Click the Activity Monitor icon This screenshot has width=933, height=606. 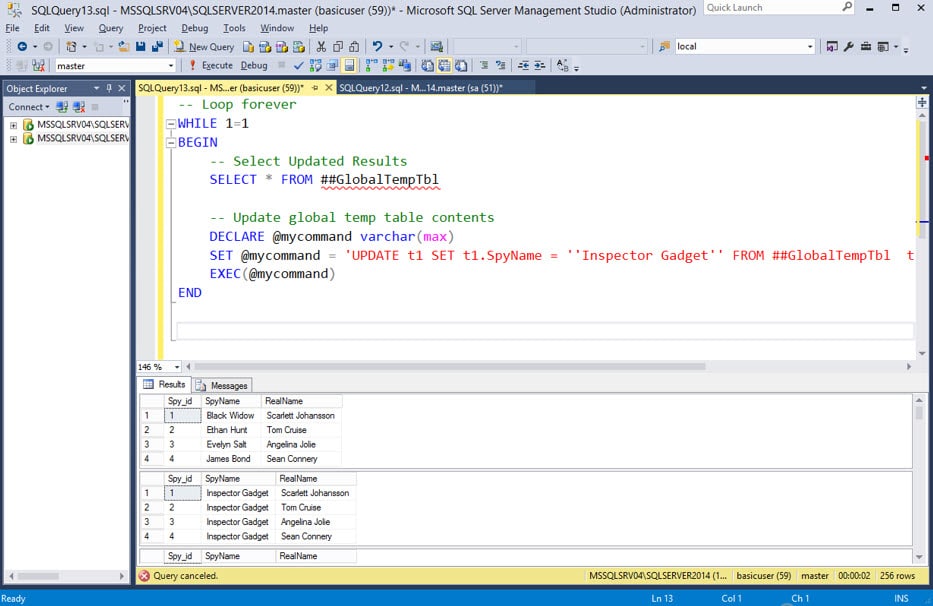(437, 46)
